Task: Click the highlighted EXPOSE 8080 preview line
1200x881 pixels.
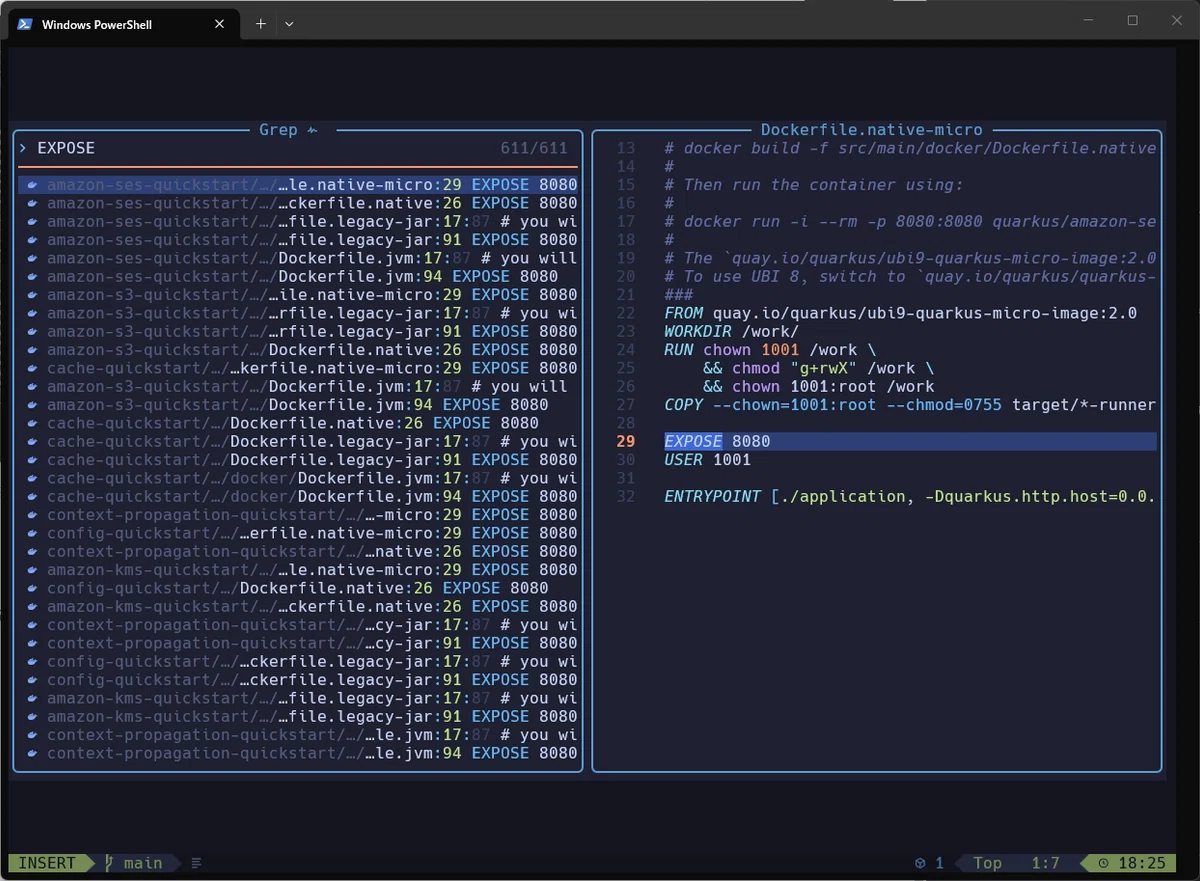Action: 910,442
